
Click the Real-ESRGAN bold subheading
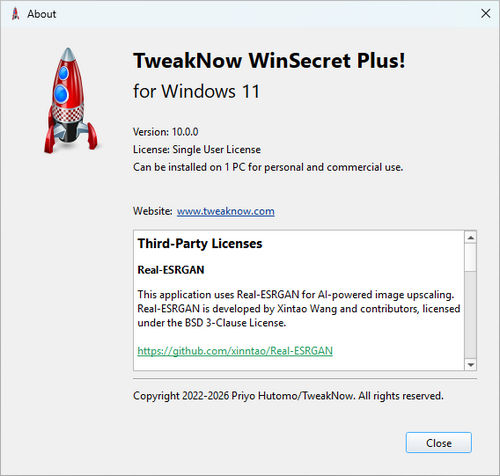[171, 270]
